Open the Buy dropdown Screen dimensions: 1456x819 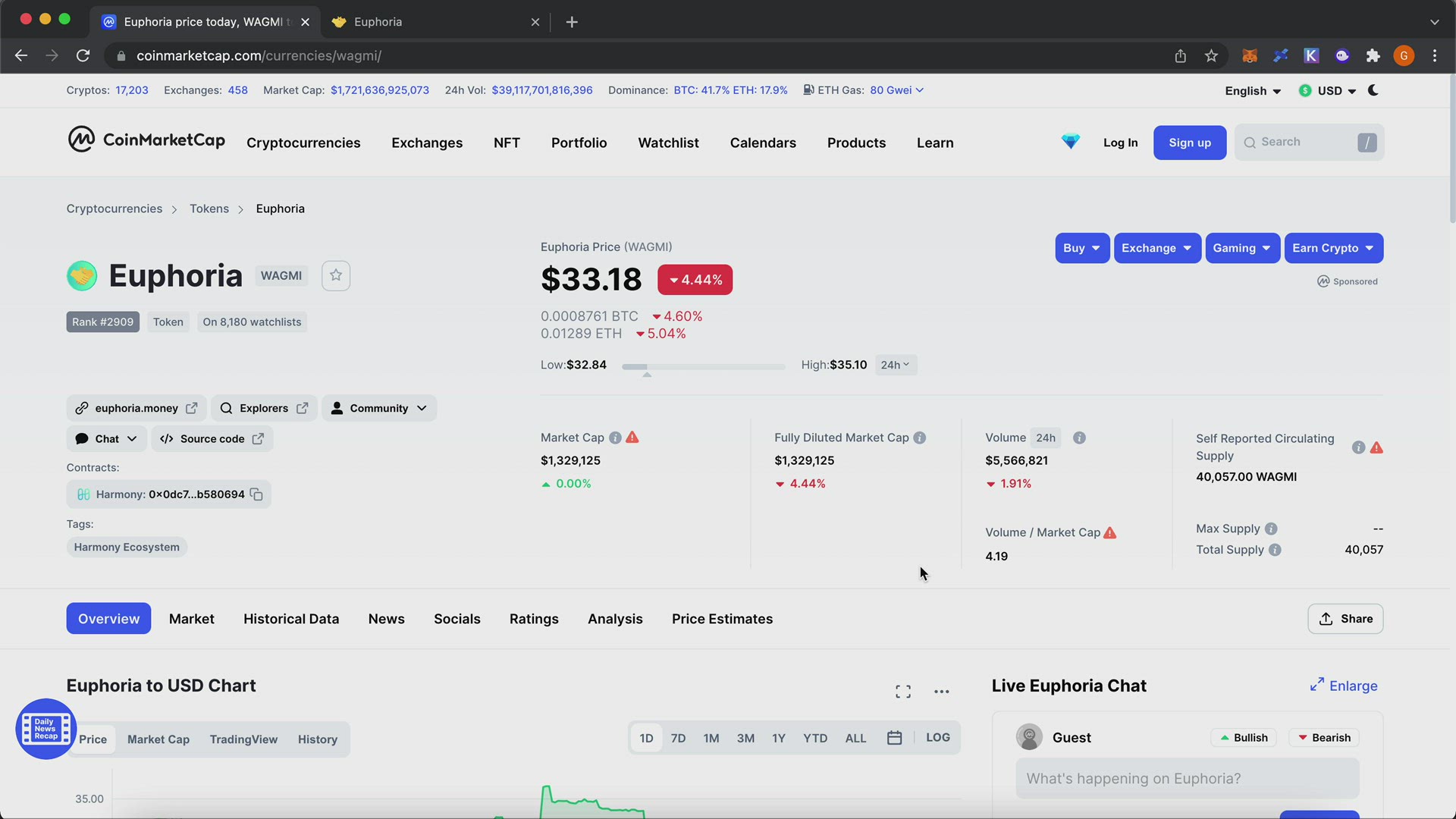(x=1082, y=248)
